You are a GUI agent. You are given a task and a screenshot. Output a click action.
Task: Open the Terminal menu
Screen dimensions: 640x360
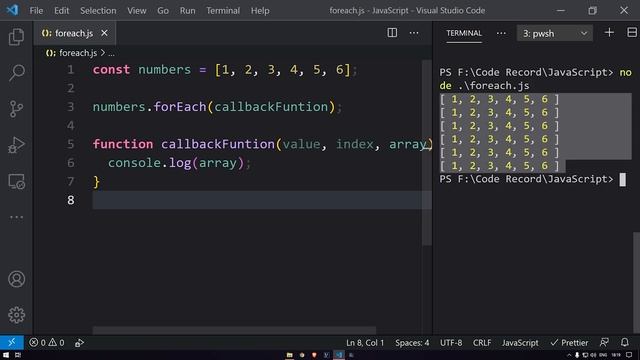pyautogui.click(x=223, y=11)
